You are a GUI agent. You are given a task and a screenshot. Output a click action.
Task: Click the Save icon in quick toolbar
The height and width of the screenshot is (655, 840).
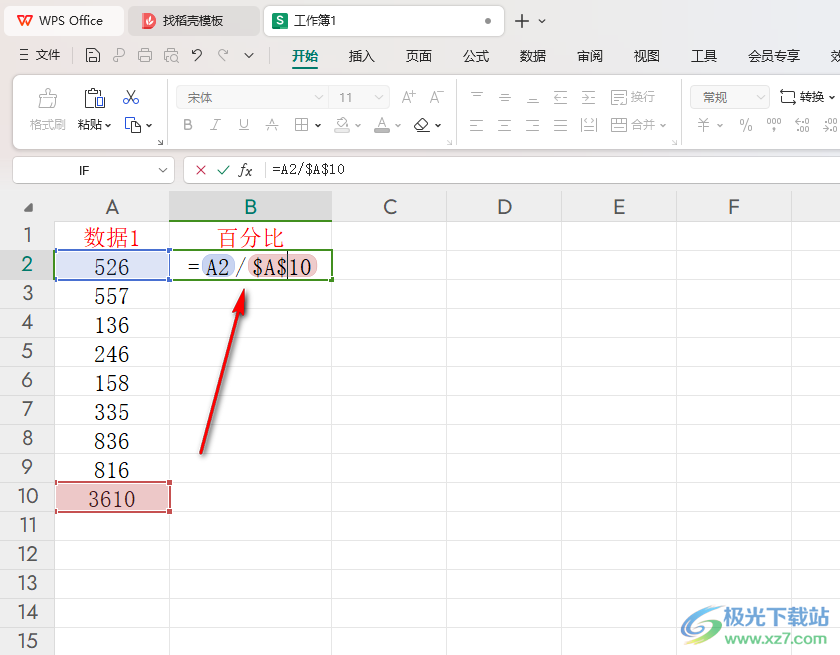coord(93,55)
